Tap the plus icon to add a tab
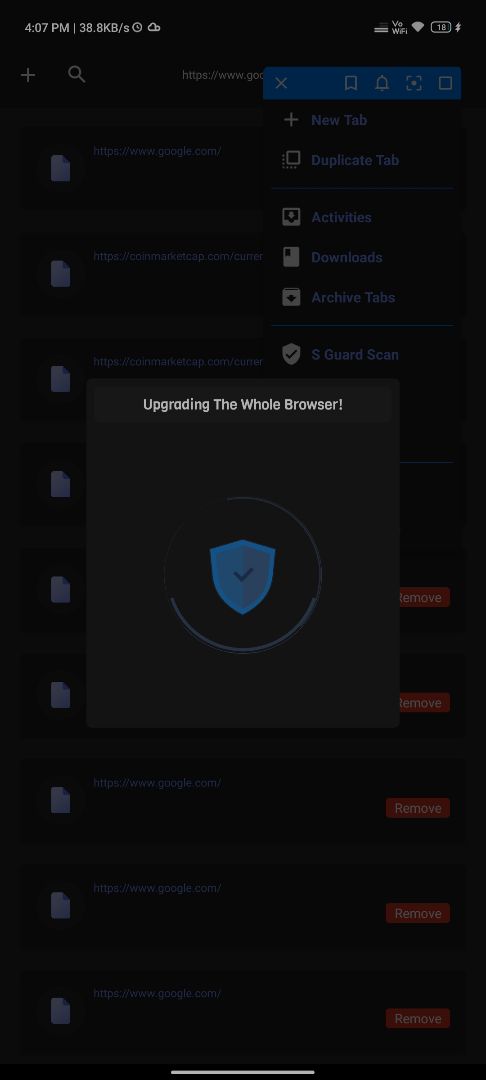This screenshot has height=1080, width=486. point(28,74)
